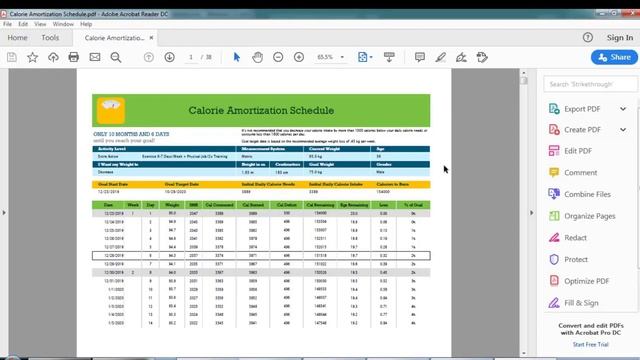Open Redact tool
The width and height of the screenshot is (640, 360).
[x=575, y=238]
